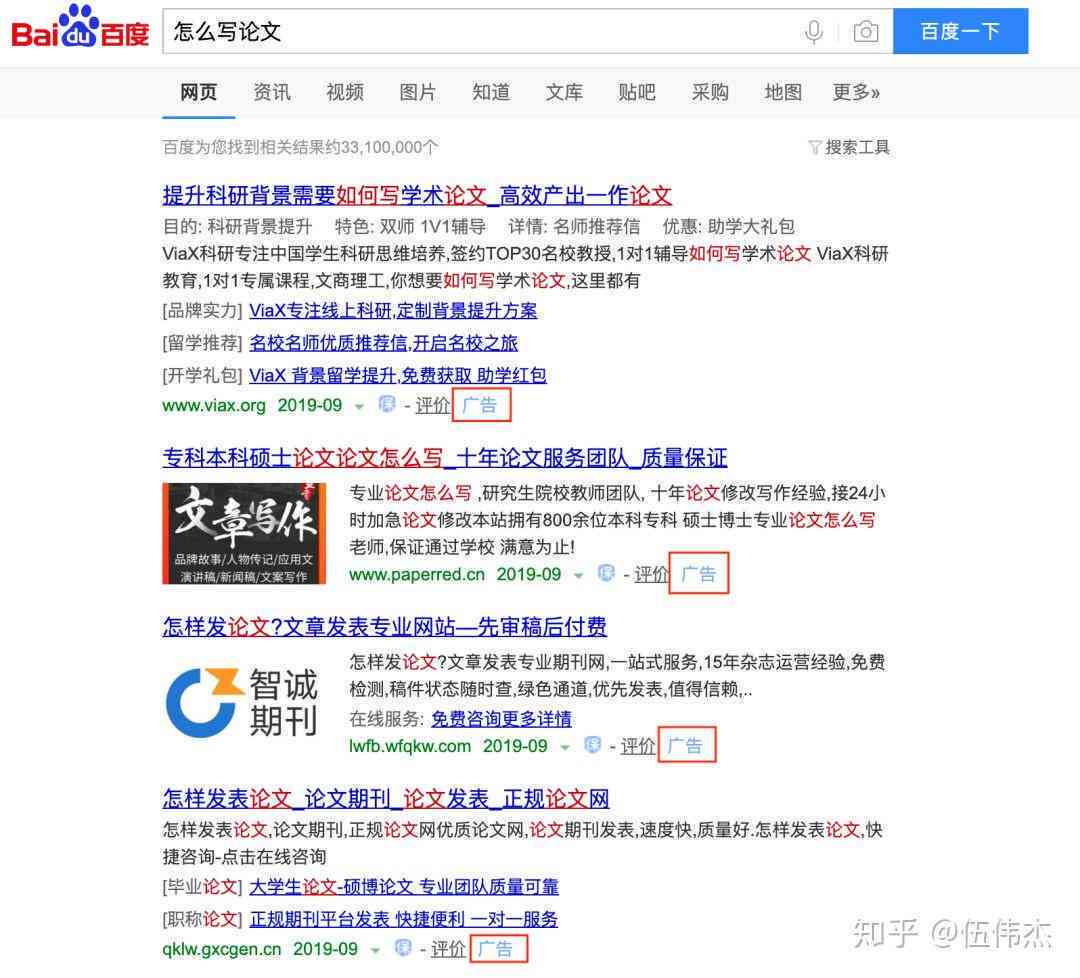This screenshot has width=1080, height=978.
Task: Open the 地图 tab
Action: click(x=783, y=92)
